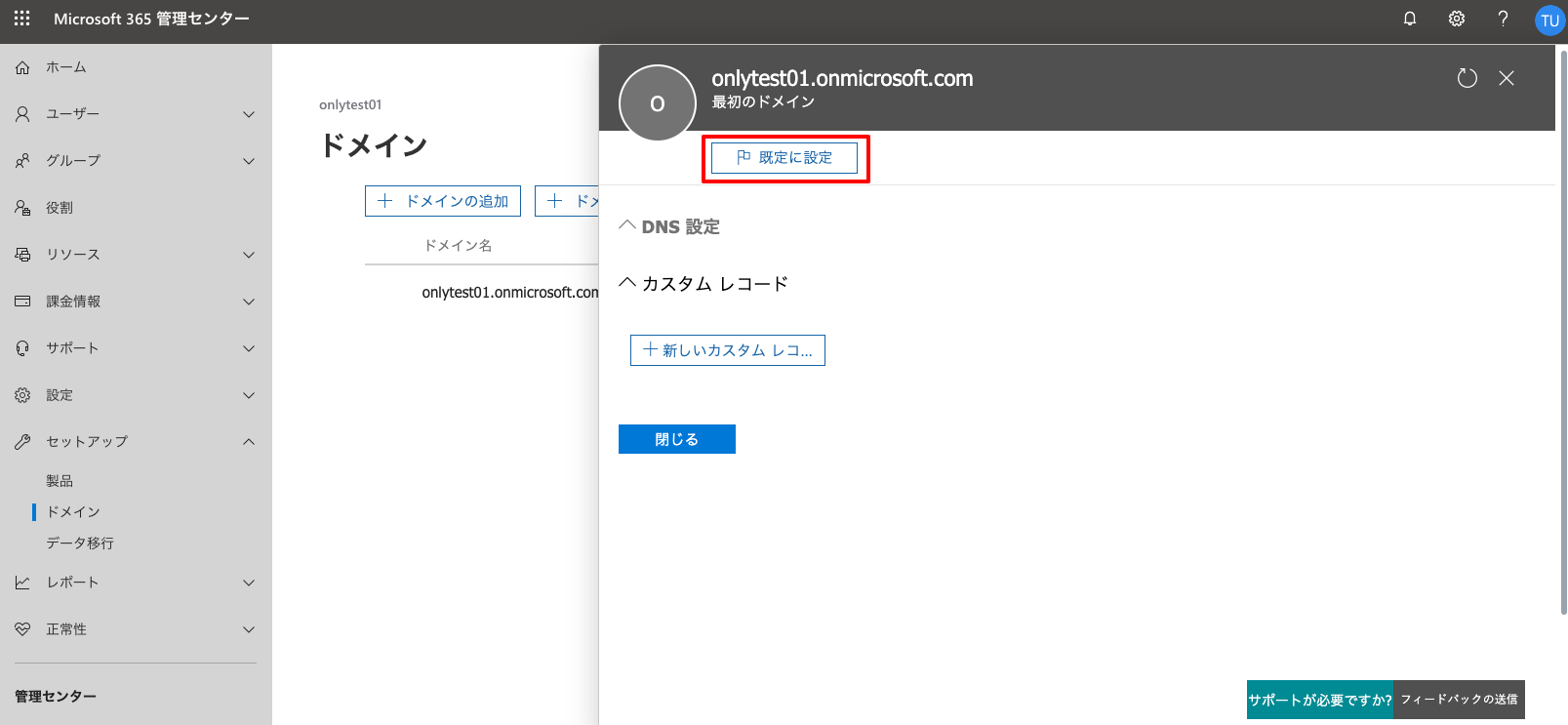Click the panel's vertical scrollbar
This screenshot has height=725, width=1568.
(x=1563, y=332)
